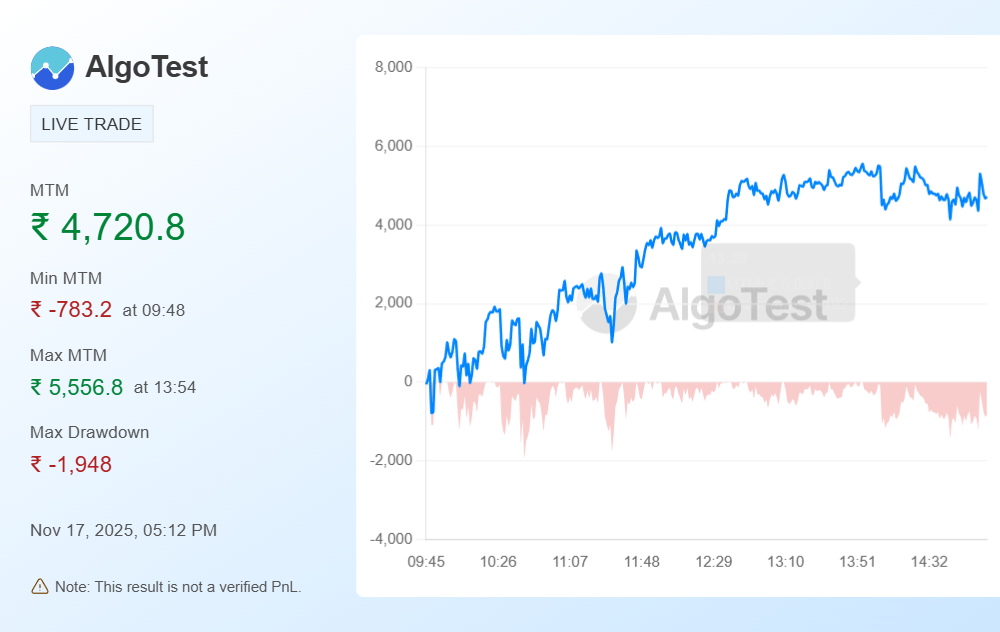Click the 14:32 x-axis time label
Image resolution: width=1000 pixels, height=632 pixels.
(x=929, y=562)
